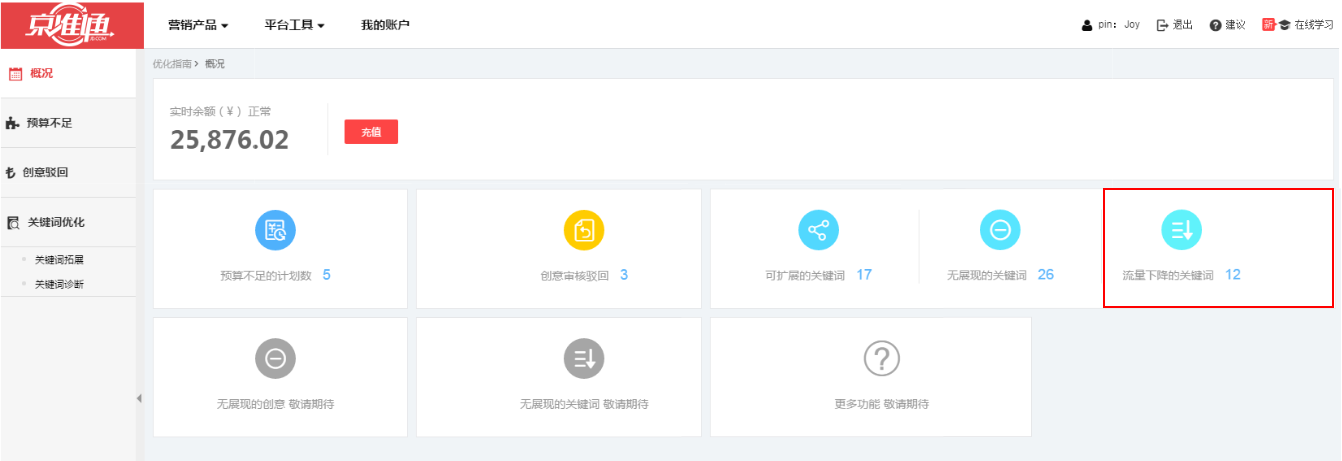Open the 营销产品 dropdown menu

point(198,25)
